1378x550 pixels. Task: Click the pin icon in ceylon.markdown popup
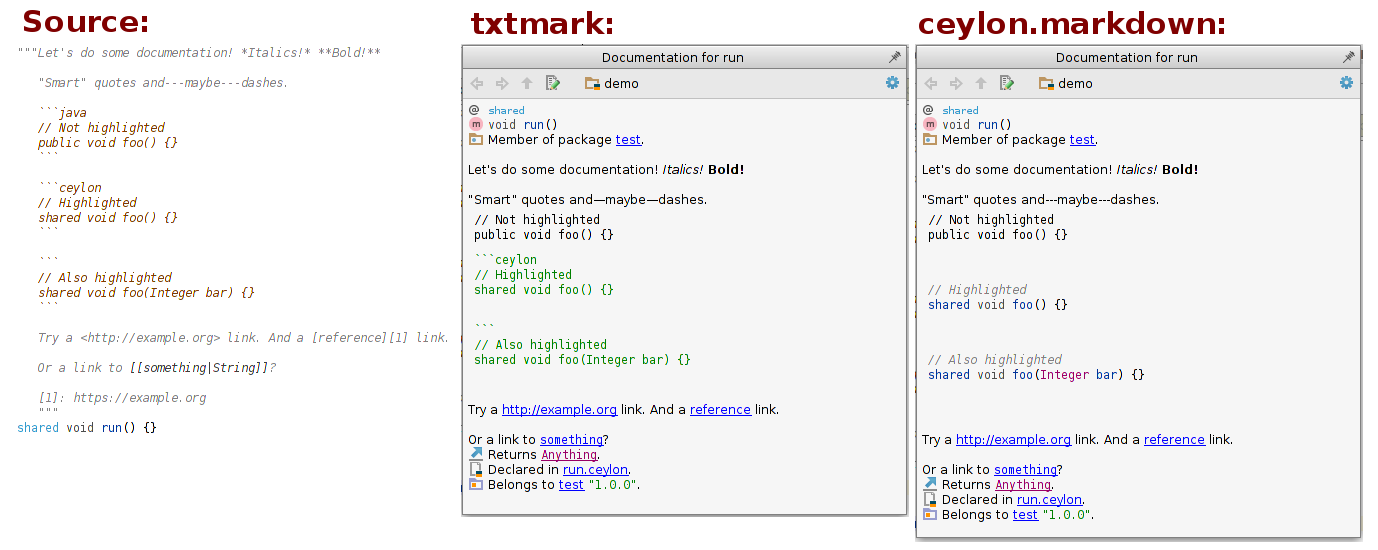point(1348,58)
